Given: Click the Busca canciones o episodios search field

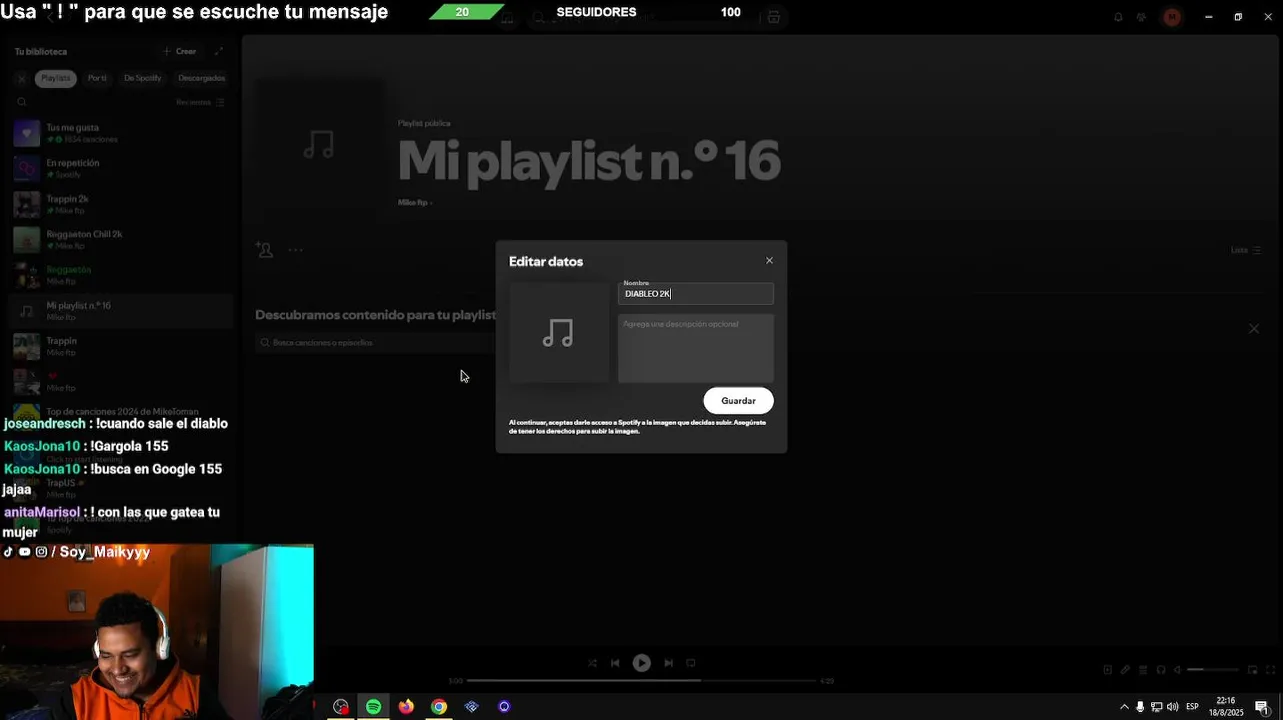Looking at the screenshot, I should click(x=375, y=342).
